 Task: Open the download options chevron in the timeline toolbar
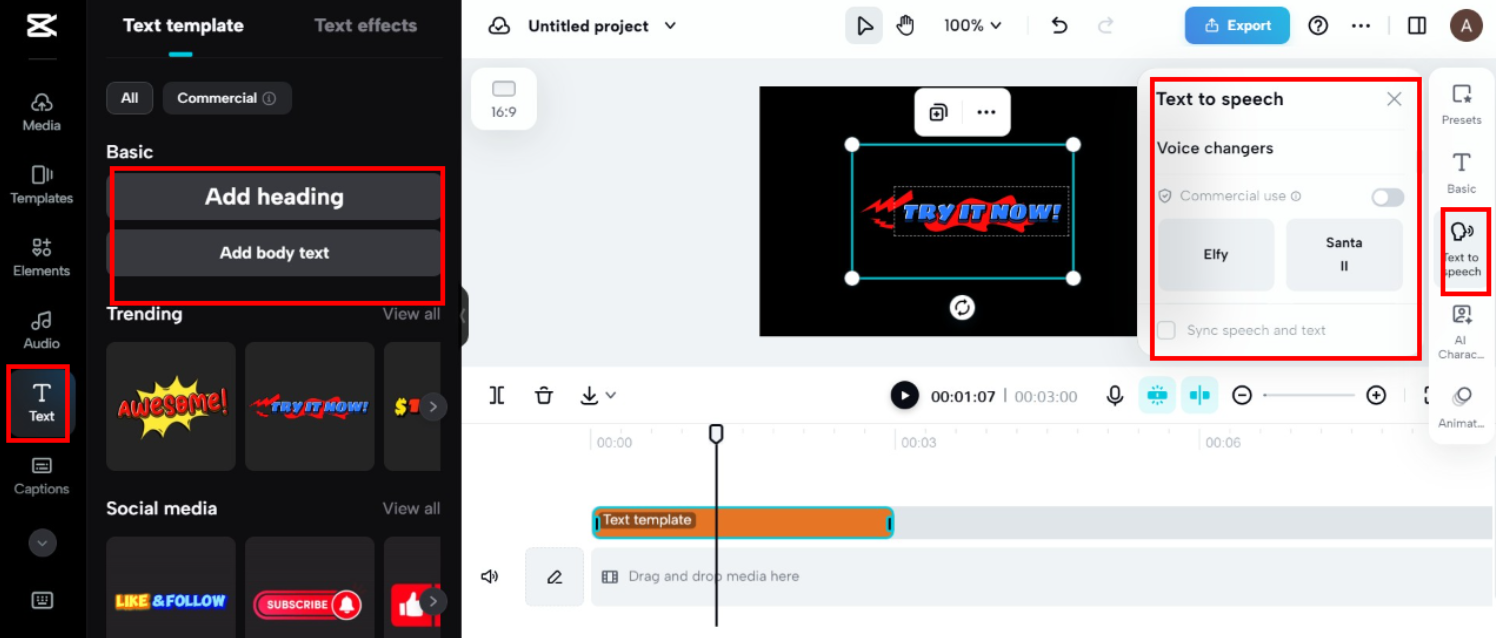(611, 395)
